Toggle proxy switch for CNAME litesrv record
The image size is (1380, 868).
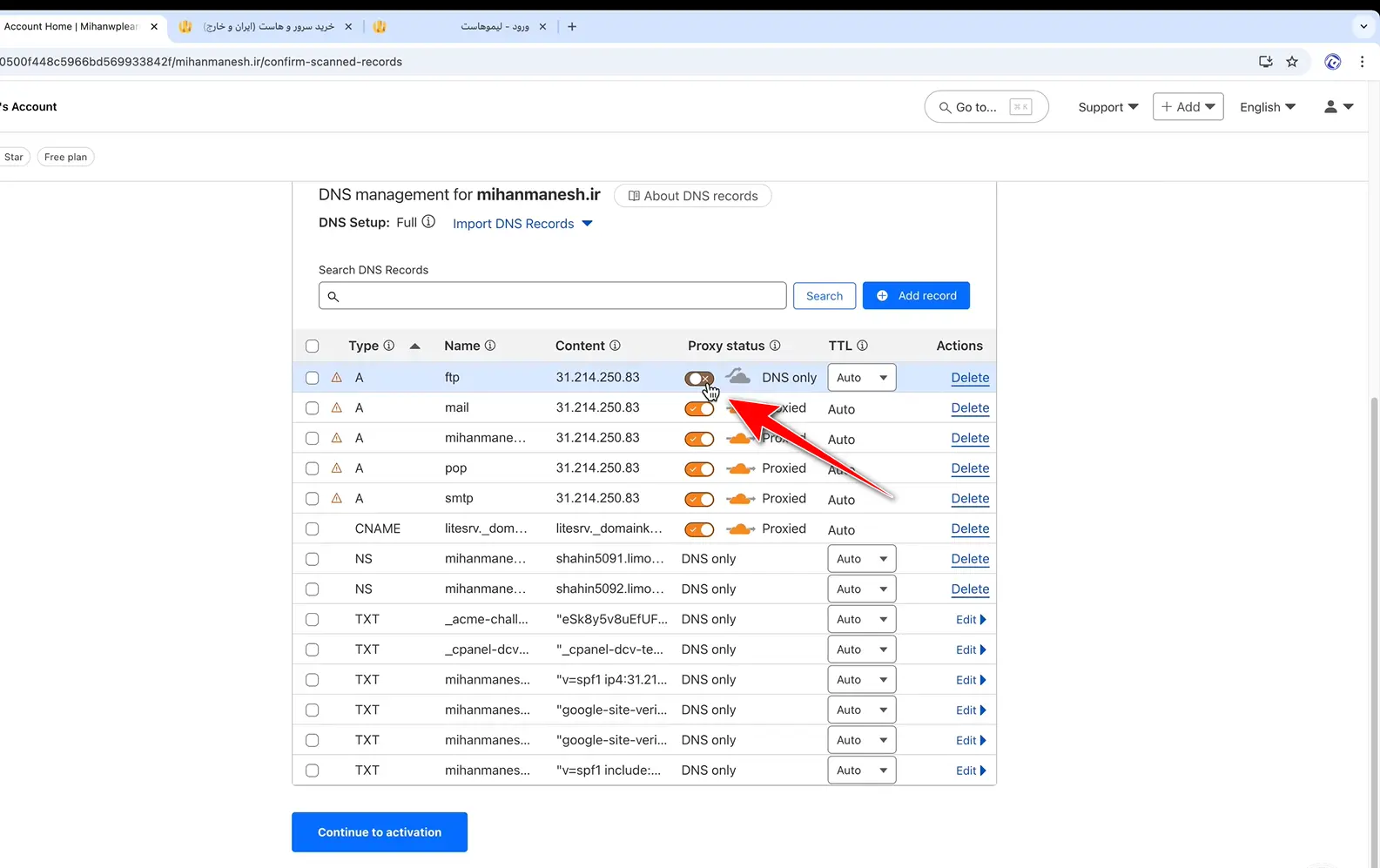[x=699, y=529]
